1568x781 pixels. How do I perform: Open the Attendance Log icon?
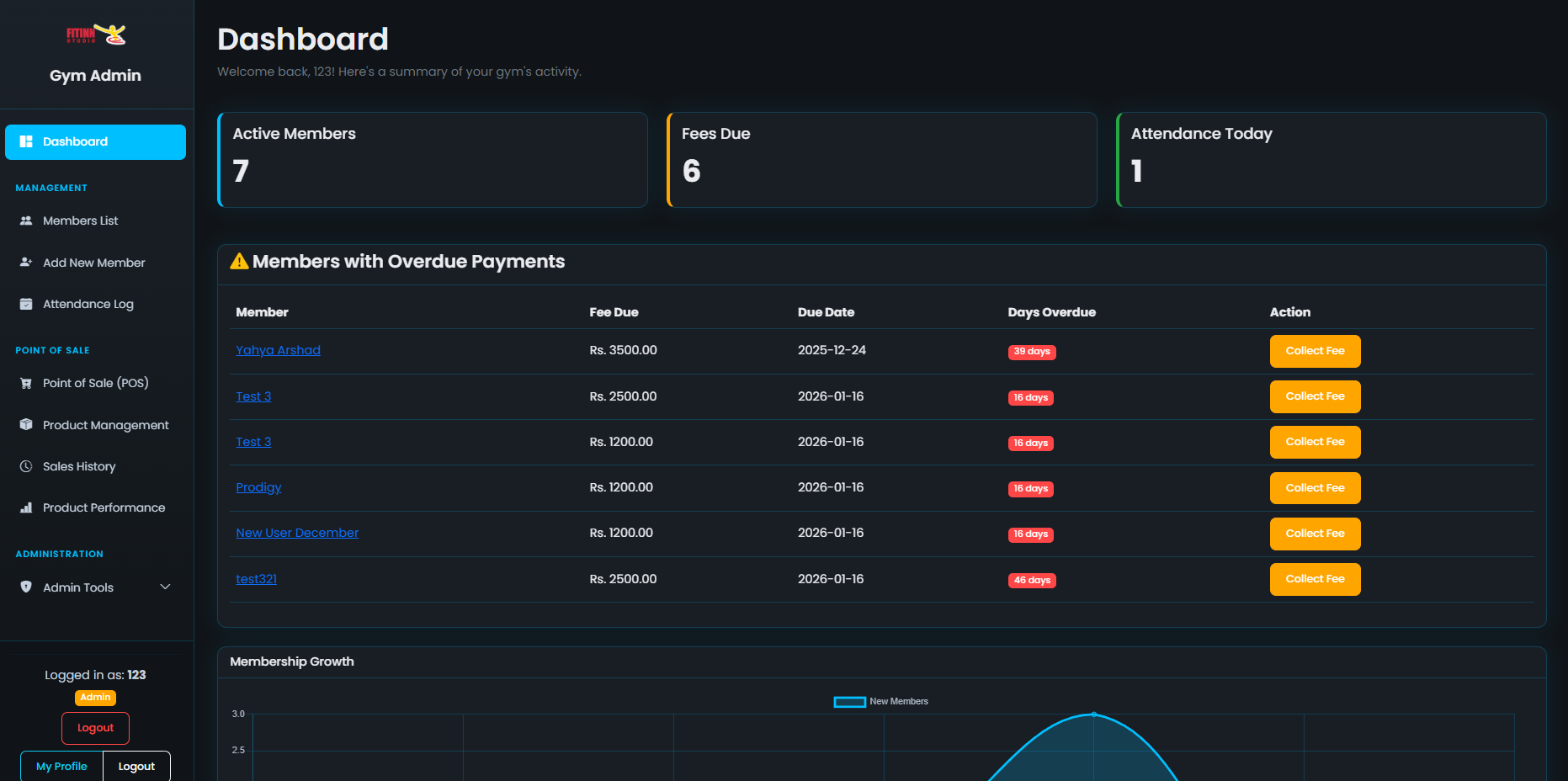pyautogui.click(x=25, y=303)
